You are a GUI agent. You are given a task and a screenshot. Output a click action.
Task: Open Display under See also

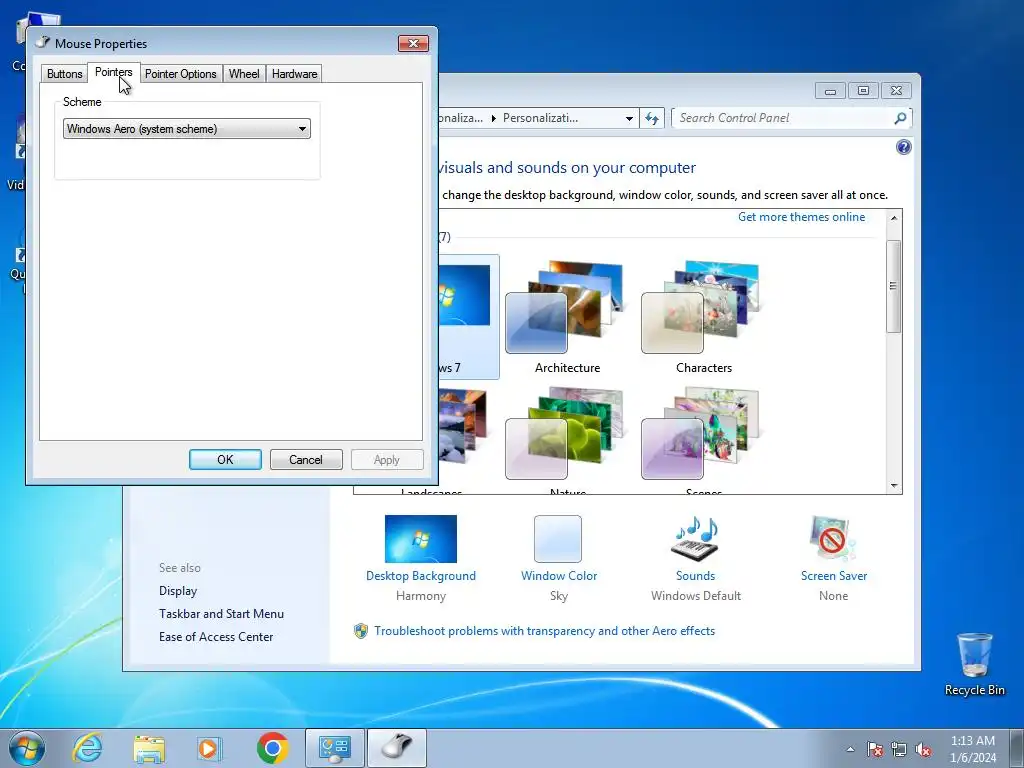[178, 591]
